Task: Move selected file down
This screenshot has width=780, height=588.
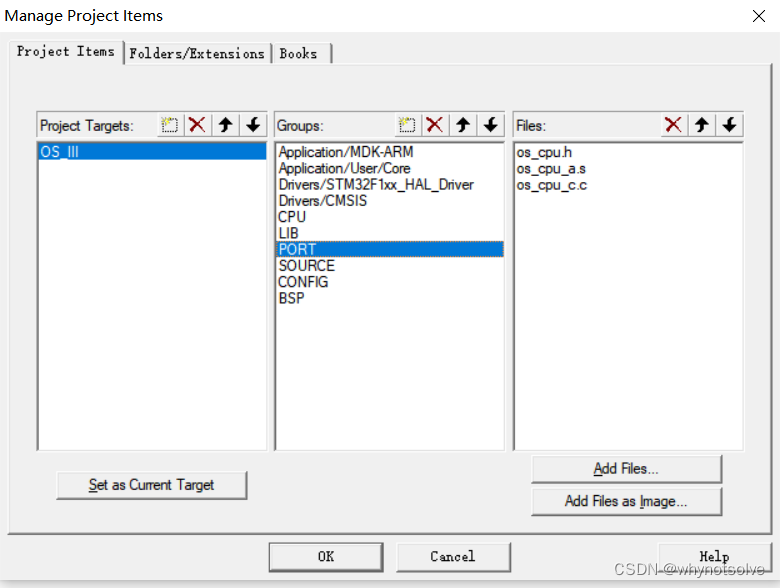Action: tap(730, 124)
